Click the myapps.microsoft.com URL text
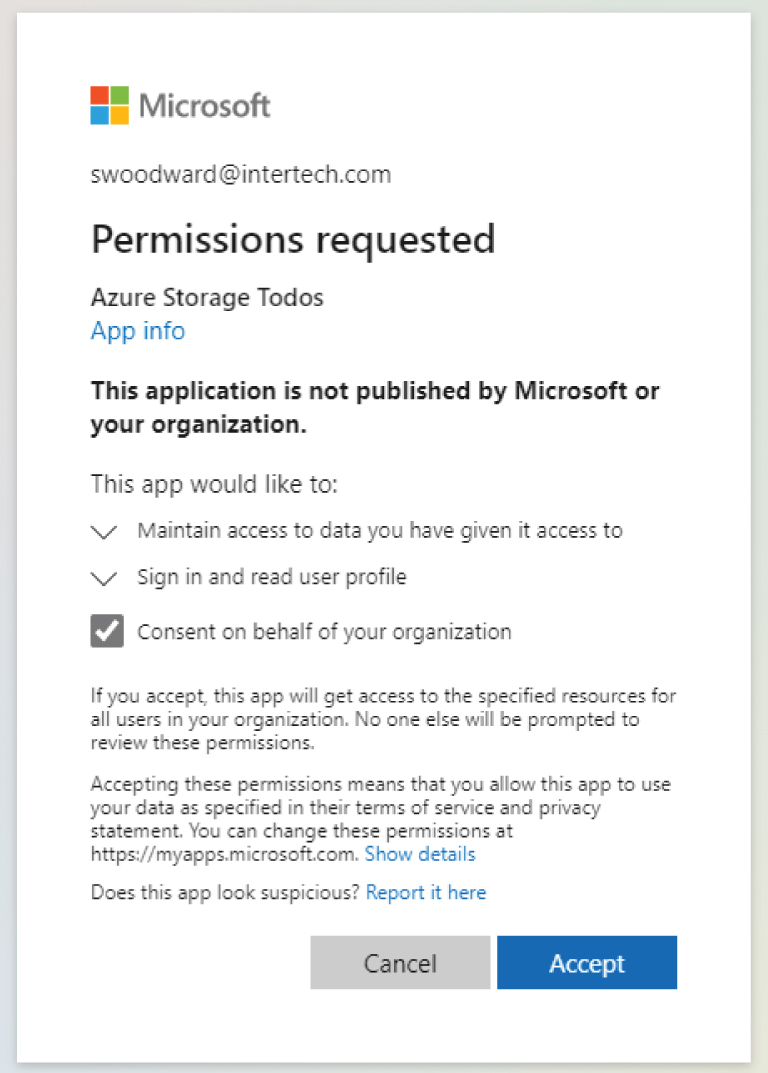Viewport: 768px width, 1073px height. [223, 854]
